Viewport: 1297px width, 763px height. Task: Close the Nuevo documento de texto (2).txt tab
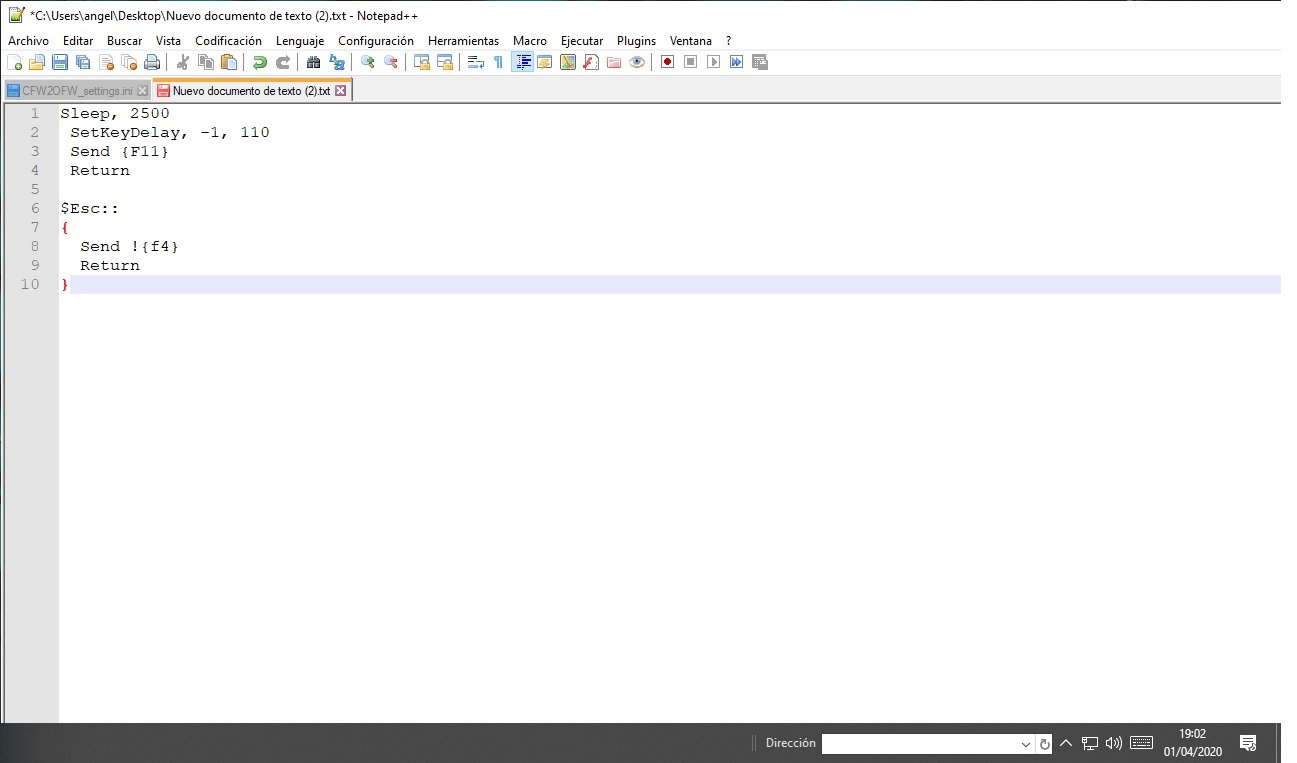pyautogui.click(x=340, y=91)
